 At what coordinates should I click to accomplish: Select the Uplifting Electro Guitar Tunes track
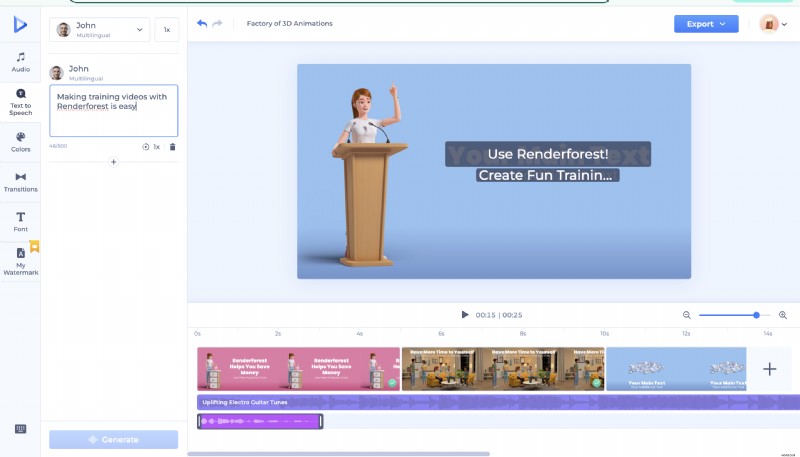[498, 402]
